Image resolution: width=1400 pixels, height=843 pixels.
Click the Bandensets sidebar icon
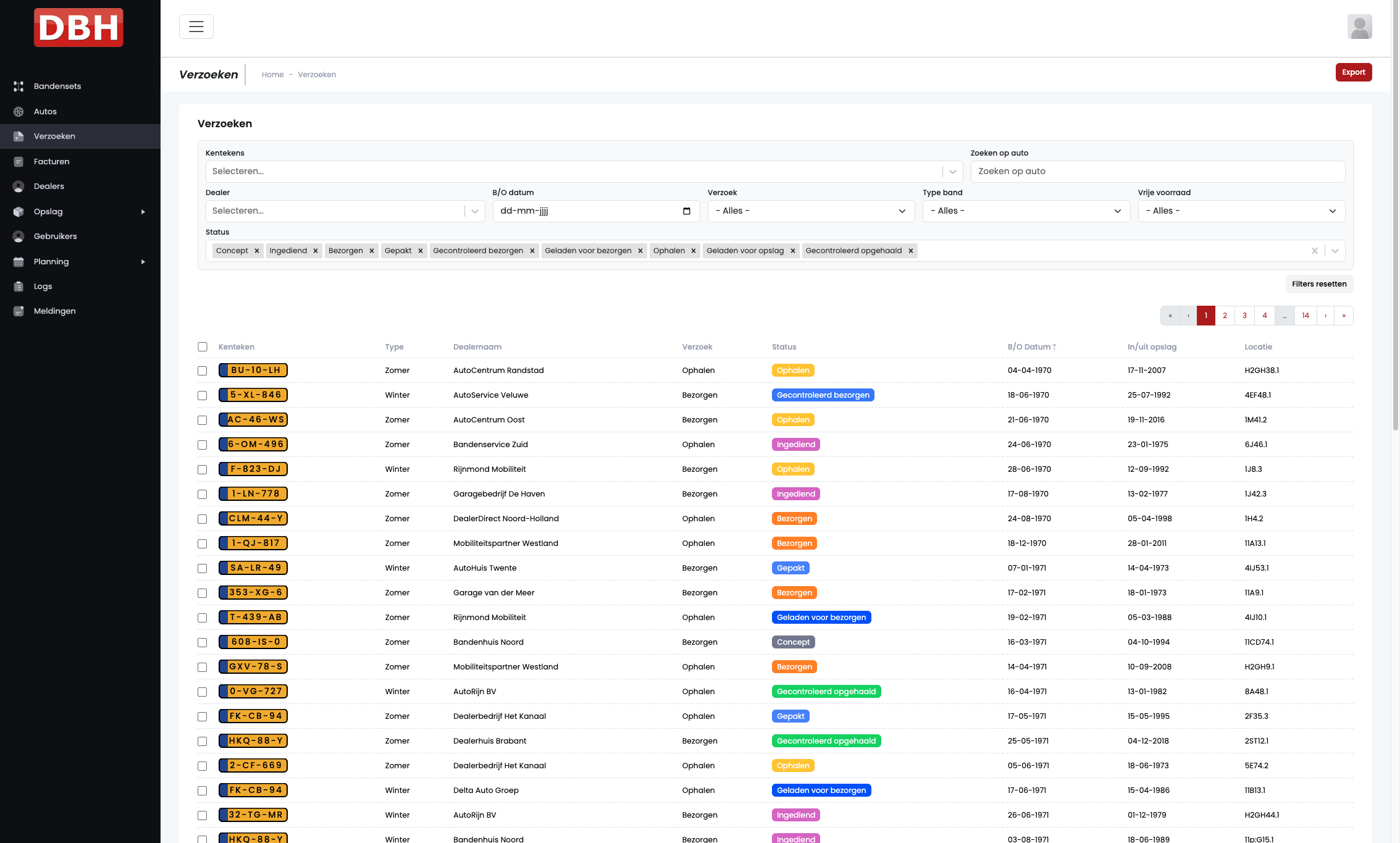point(19,86)
